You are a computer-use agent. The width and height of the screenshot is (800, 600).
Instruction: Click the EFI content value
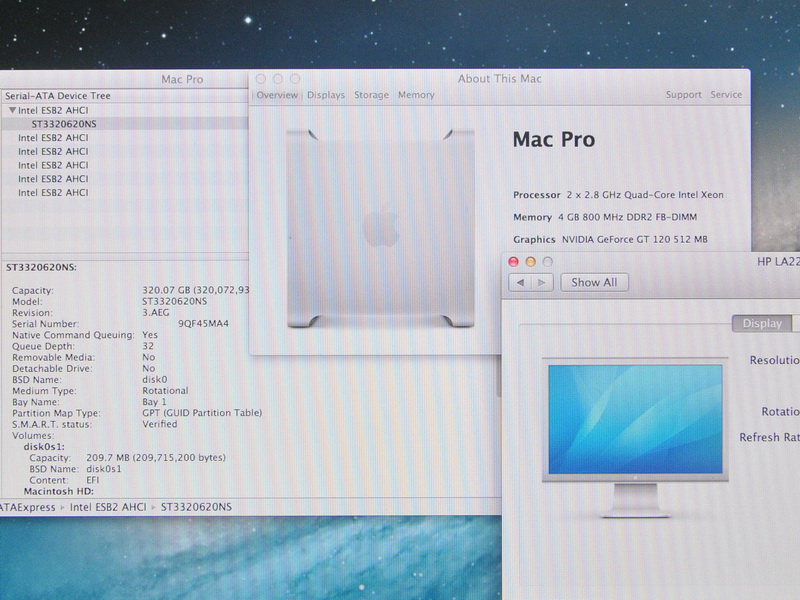[93, 480]
